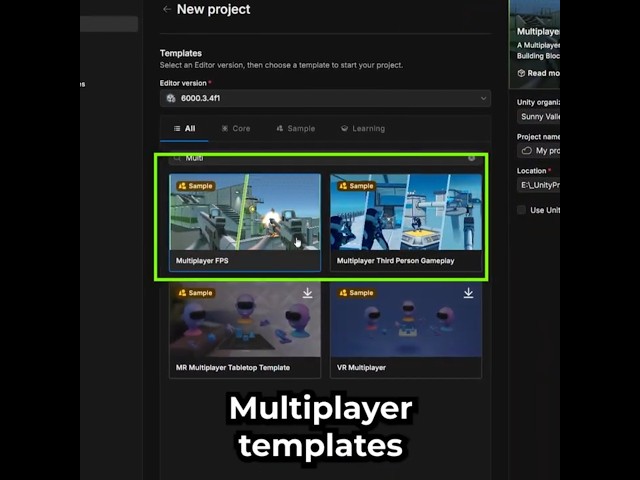Download the MR Multiplayer Tabletop Template
Viewport: 640px width, 480px height.
tap(307, 293)
